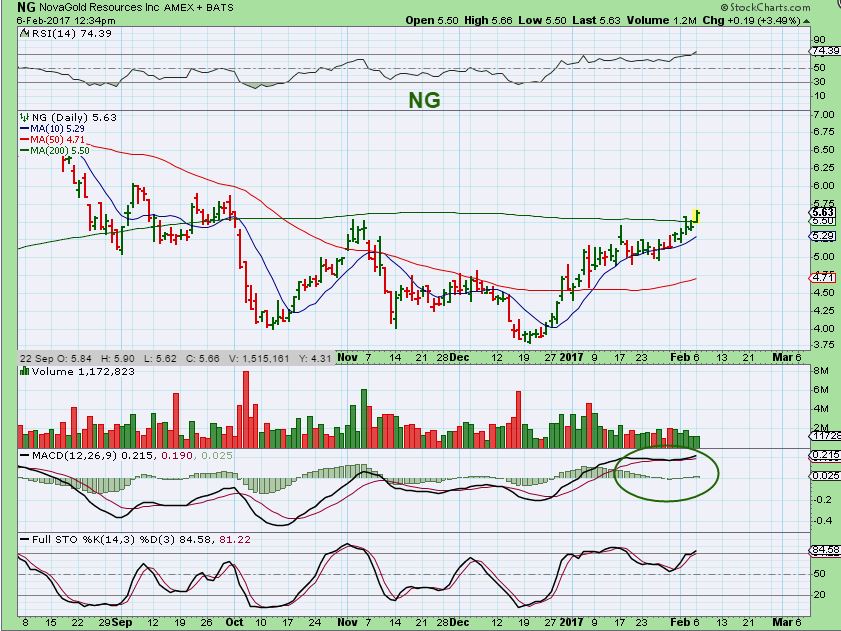The width and height of the screenshot is (841, 631).
Task: Click the 4M label on the volume axis
Action: (821, 409)
